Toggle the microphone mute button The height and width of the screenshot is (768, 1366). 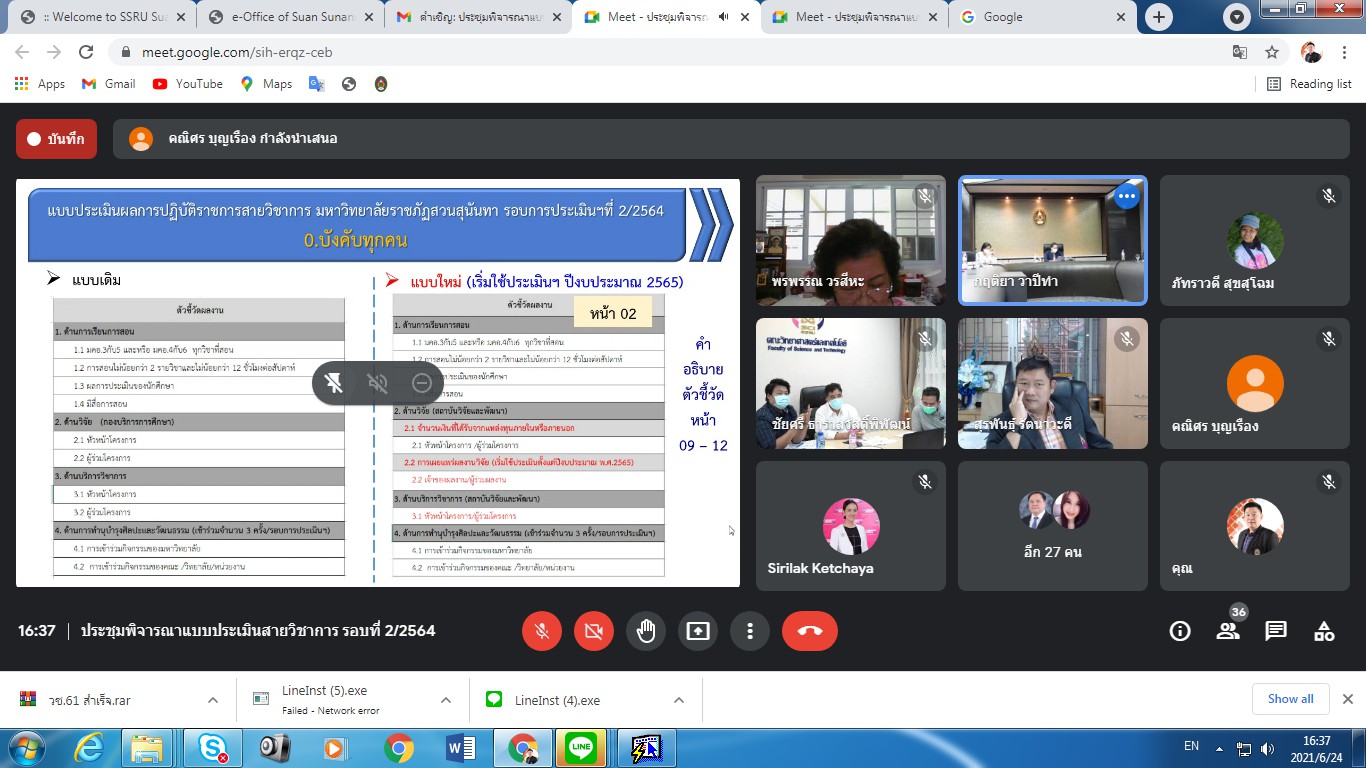[x=542, y=631]
